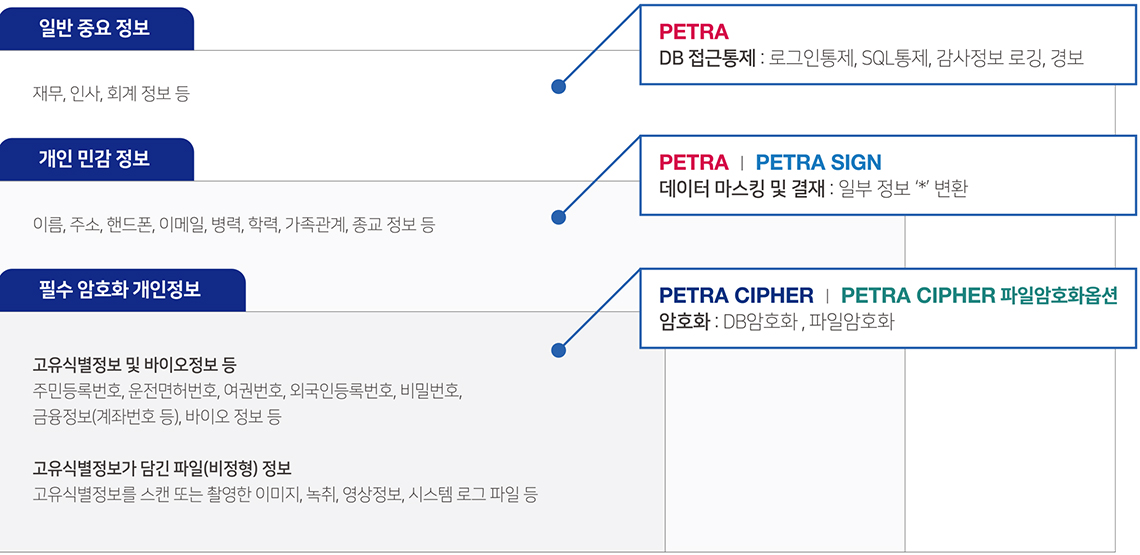
Task: Click 고유식별정보를 스캔 또는 촬영한 이미지 line
Action: tap(285, 495)
